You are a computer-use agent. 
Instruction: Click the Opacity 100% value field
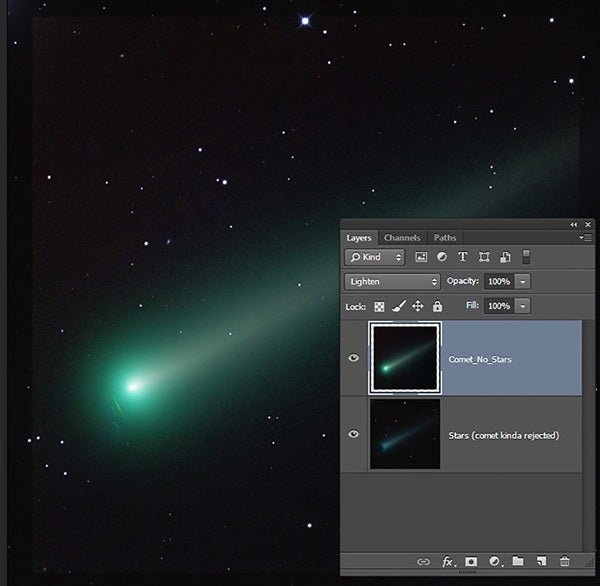click(x=499, y=282)
